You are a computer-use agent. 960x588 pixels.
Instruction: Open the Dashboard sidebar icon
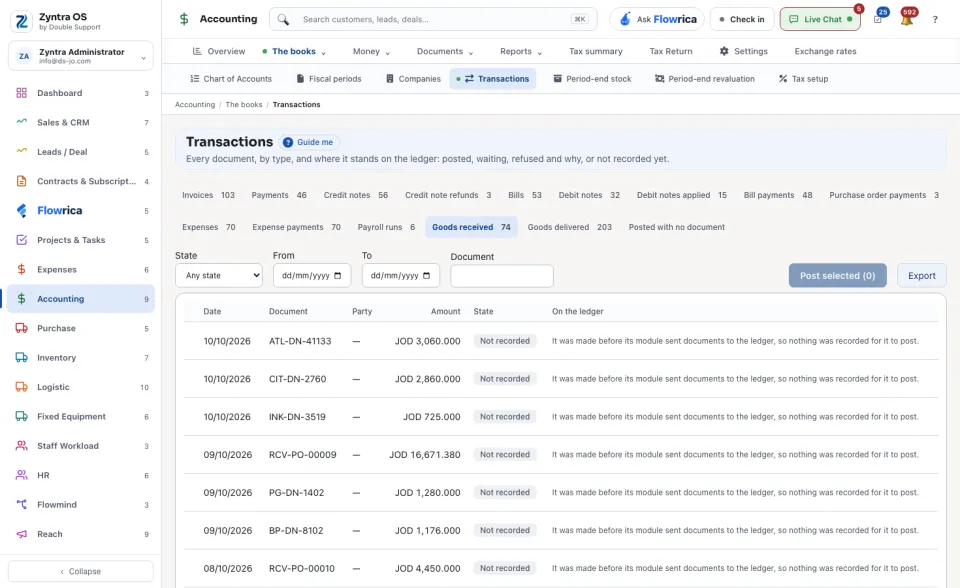(x=21, y=93)
